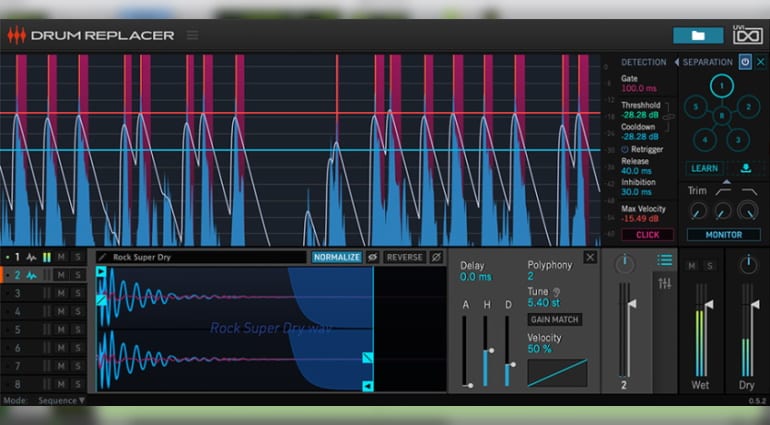Select the Release value 40.0 ms
Image resolution: width=770 pixels, height=425 pixels.
(636, 171)
